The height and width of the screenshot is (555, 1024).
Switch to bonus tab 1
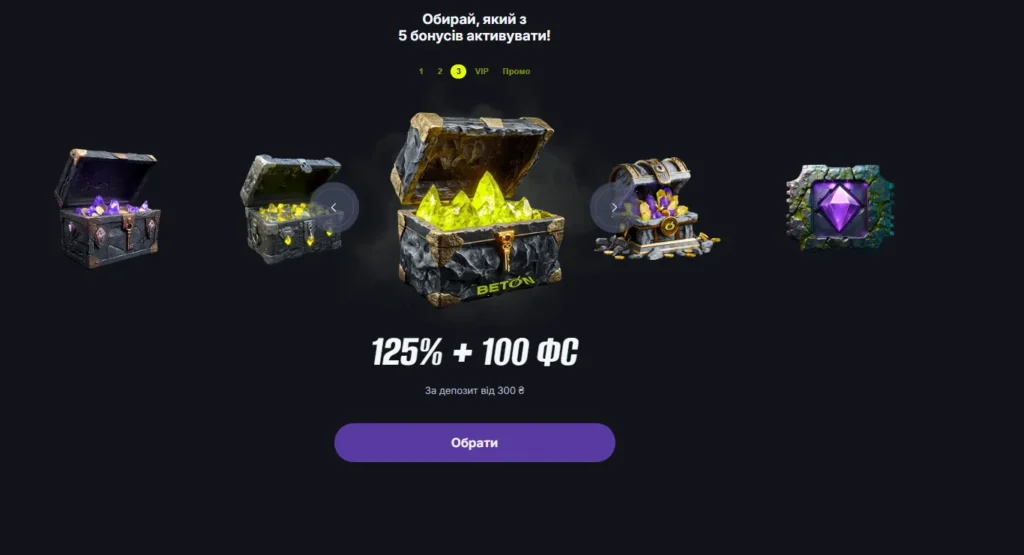pyautogui.click(x=421, y=71)
